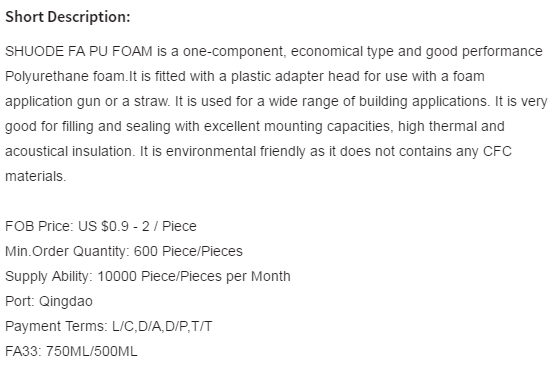Click the word materials on last paragraph line
This screenshot has height=374, width=556.
tap(34, 177)
